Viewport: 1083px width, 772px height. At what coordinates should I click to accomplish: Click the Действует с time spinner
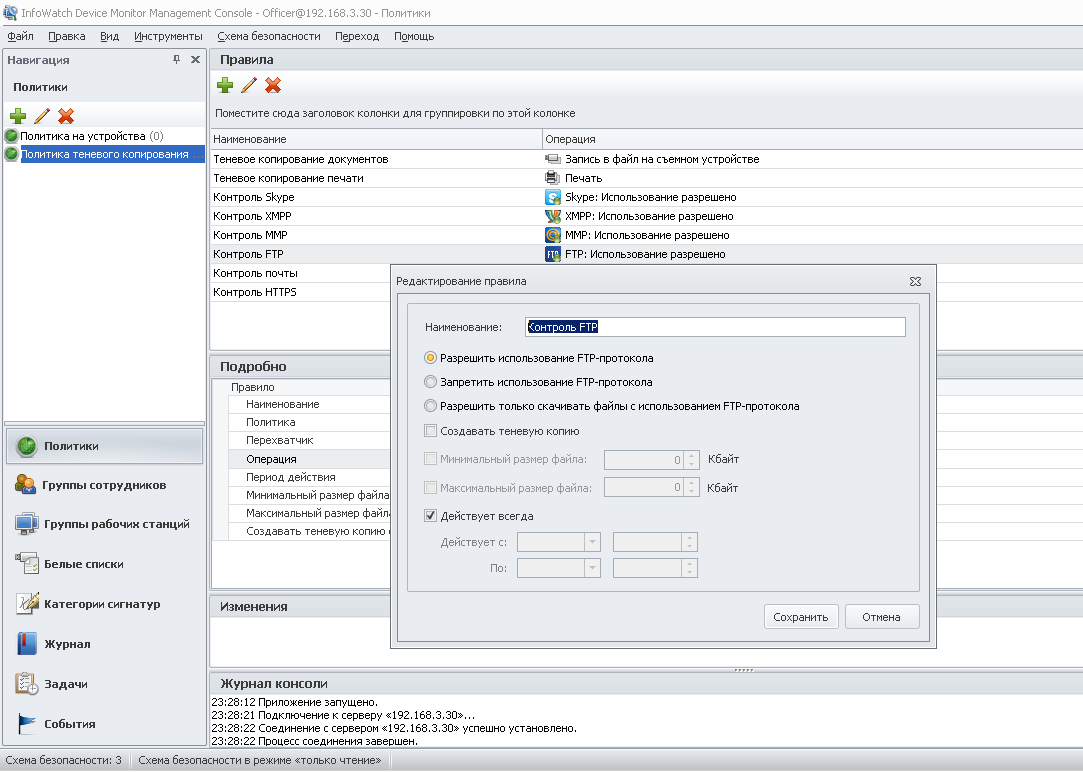pos(689,542)
